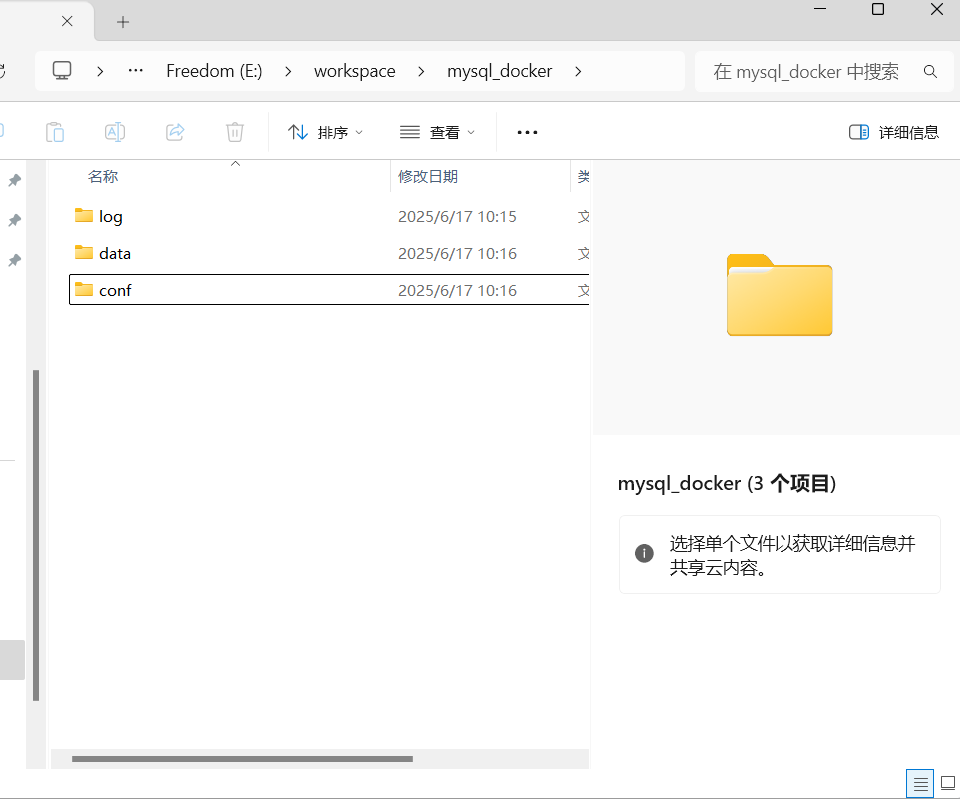Image resolution: width=960 pixels, height=799 pixels.
Task: Click the Share icon
Action: pos(175,131)
